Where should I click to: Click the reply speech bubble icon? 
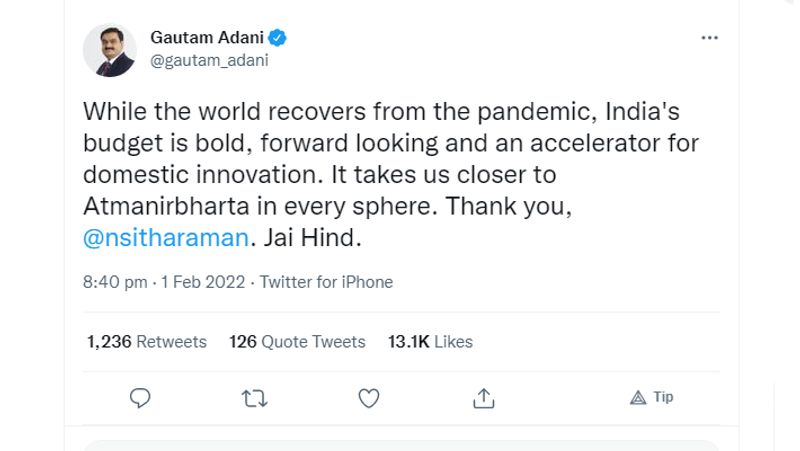coord(141,398)
